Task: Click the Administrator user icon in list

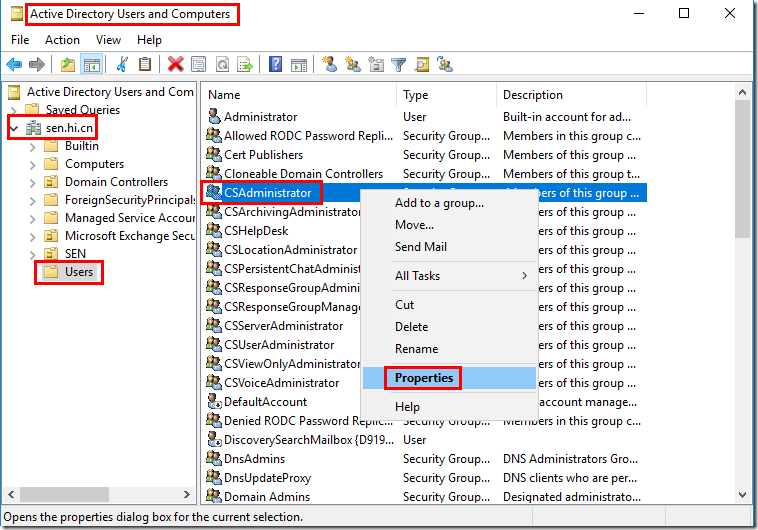Action: 214,117
